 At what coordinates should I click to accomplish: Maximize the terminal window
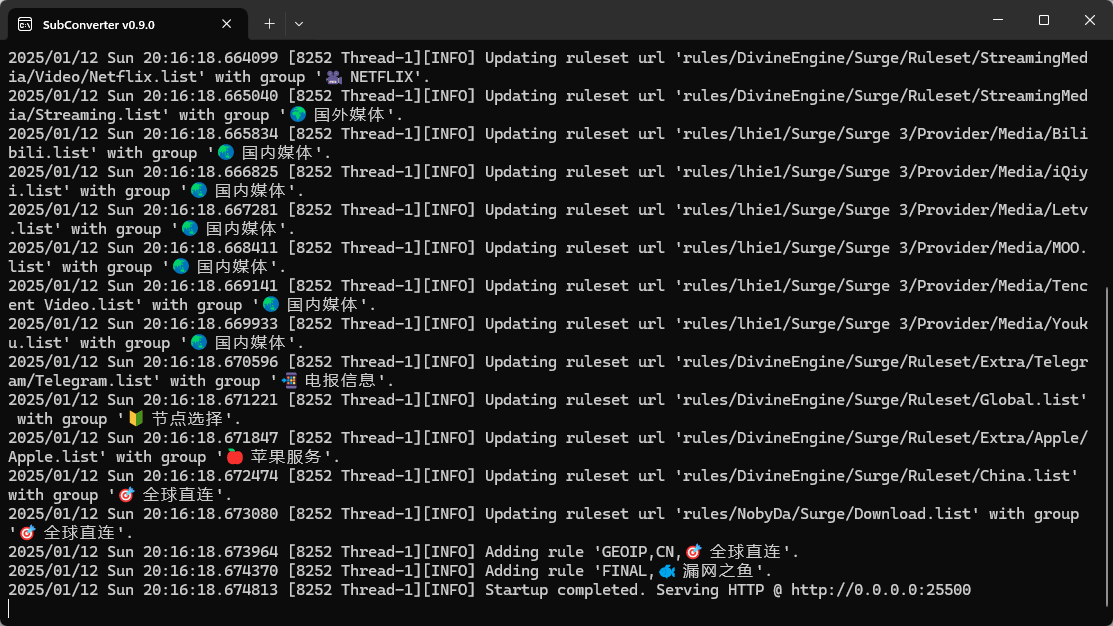(1043, 20)
